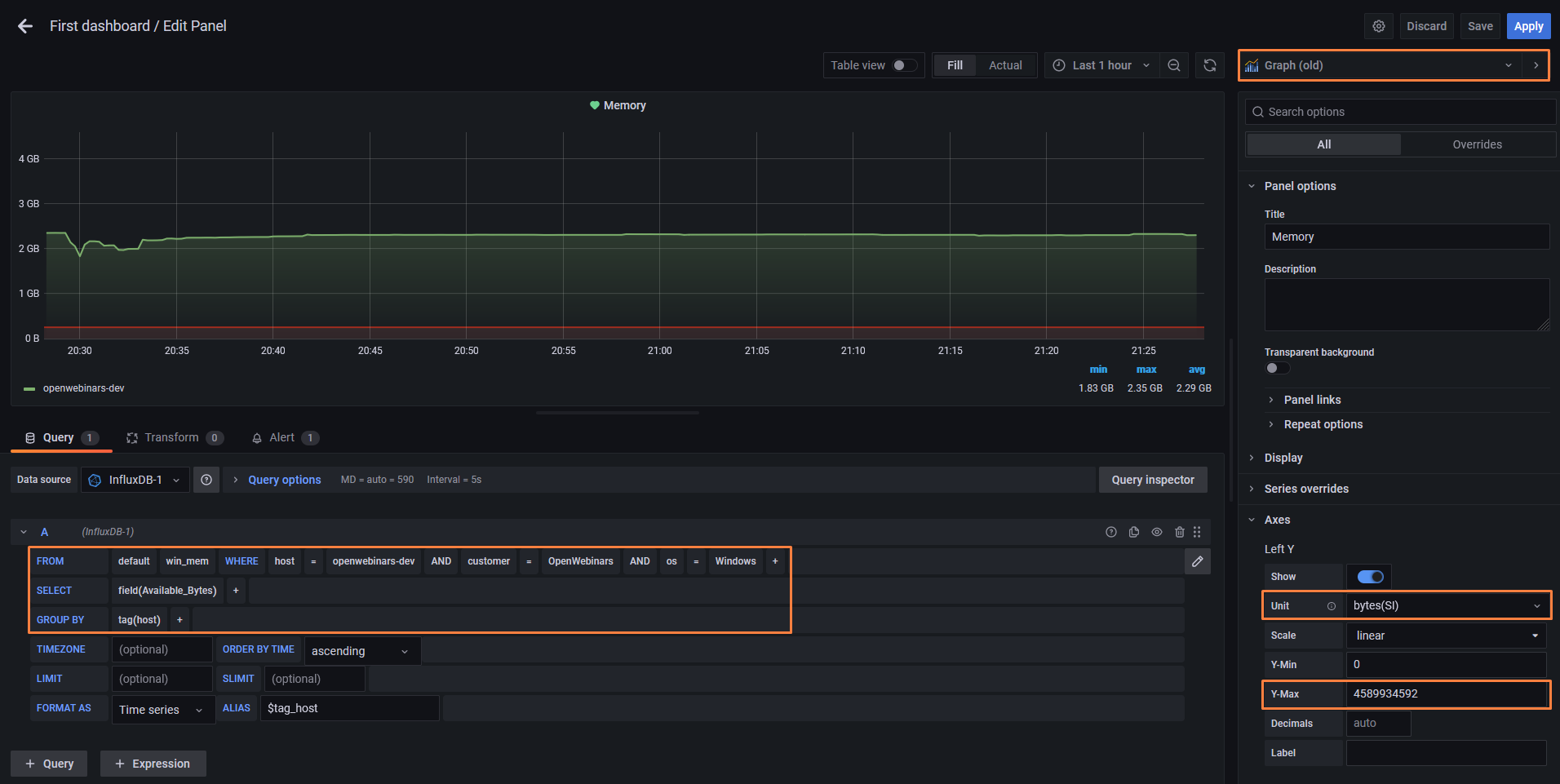Screen dimensions: 1560x784
Task: Hide query A with eye icon
Action: pyautogui.click(x=1157, y=531)
